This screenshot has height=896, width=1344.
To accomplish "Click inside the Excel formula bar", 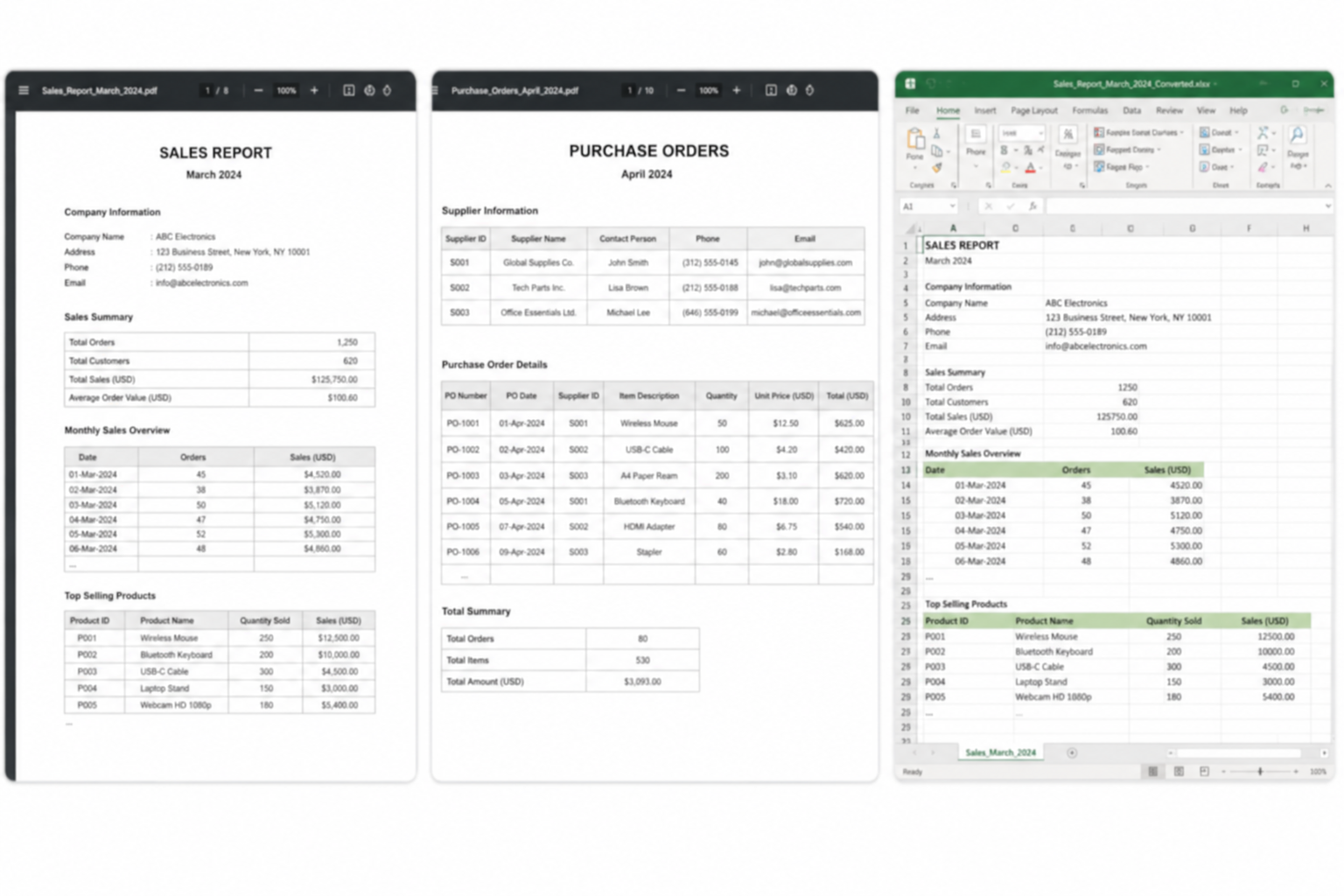I will [1185, 206].
